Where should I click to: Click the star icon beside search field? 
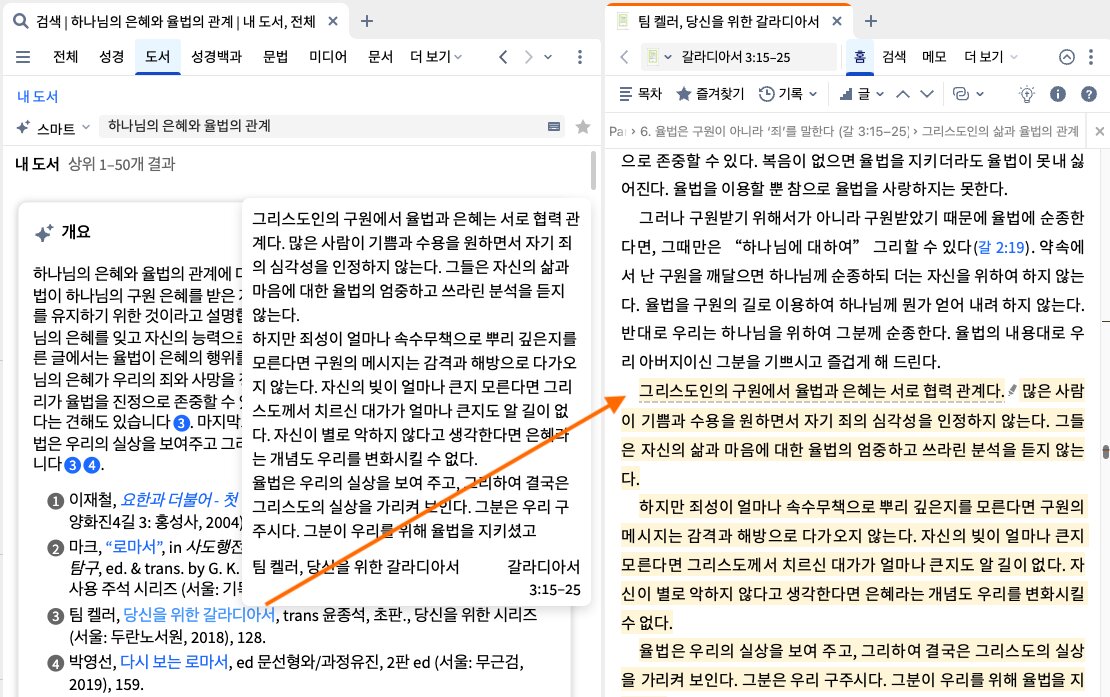click(583, 127)
